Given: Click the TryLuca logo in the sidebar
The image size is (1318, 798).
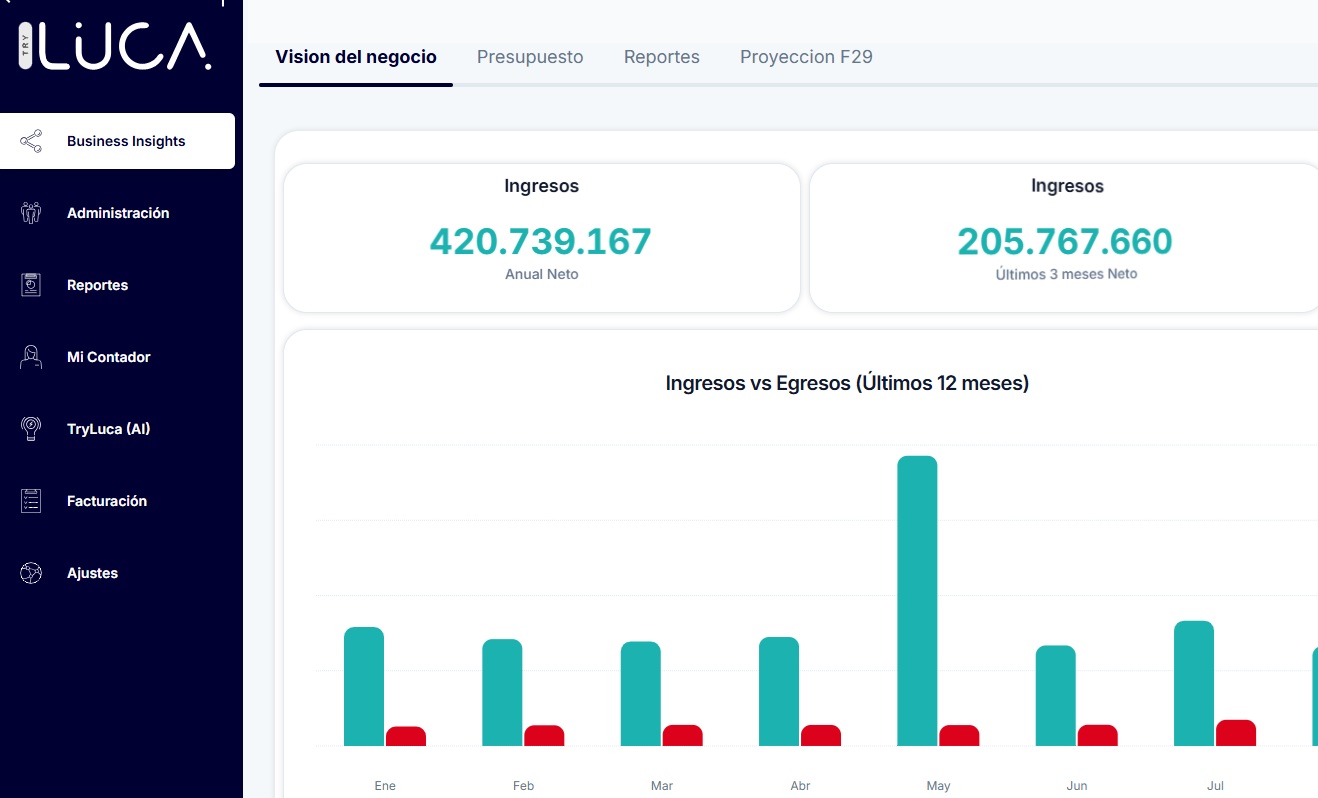Looking at the screenshot, I should tap(115, 47).
